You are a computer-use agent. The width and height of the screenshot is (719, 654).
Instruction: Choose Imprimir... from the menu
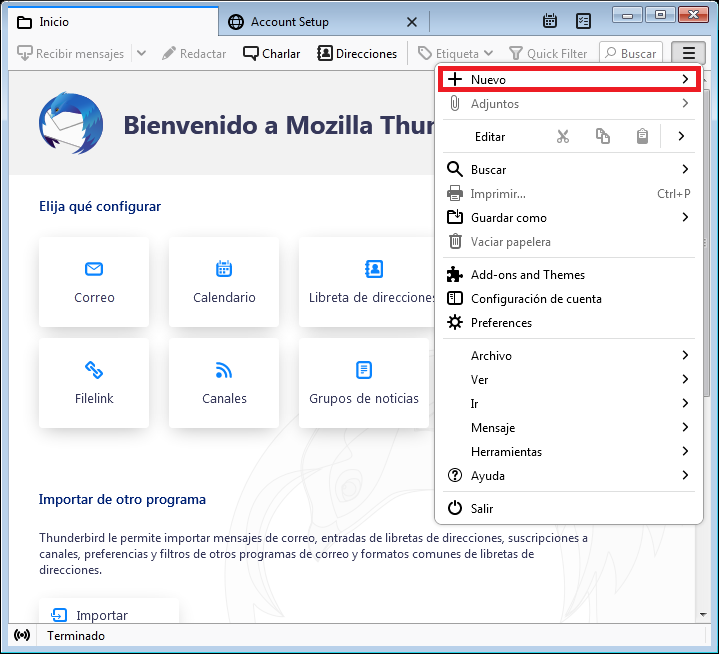tap(569, 194)
